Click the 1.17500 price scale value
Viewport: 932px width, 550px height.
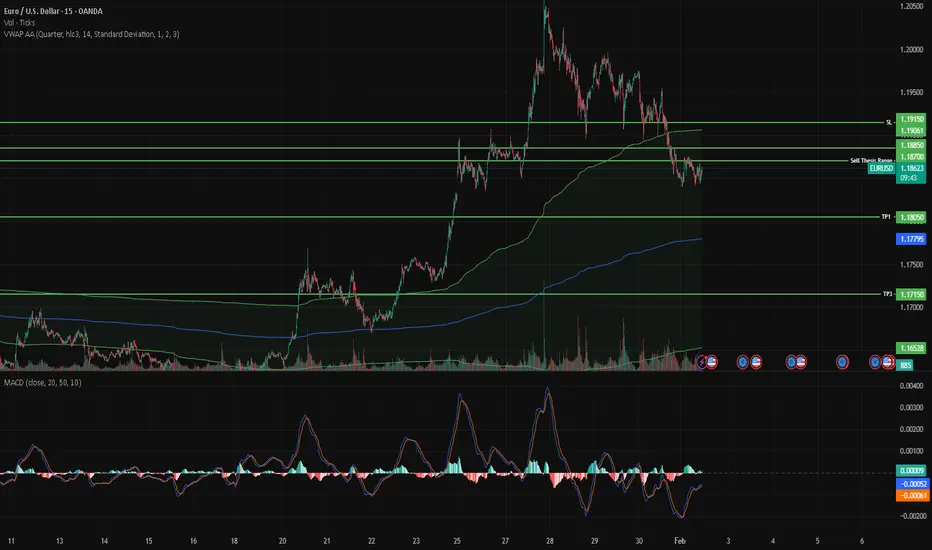coord(911,265)
